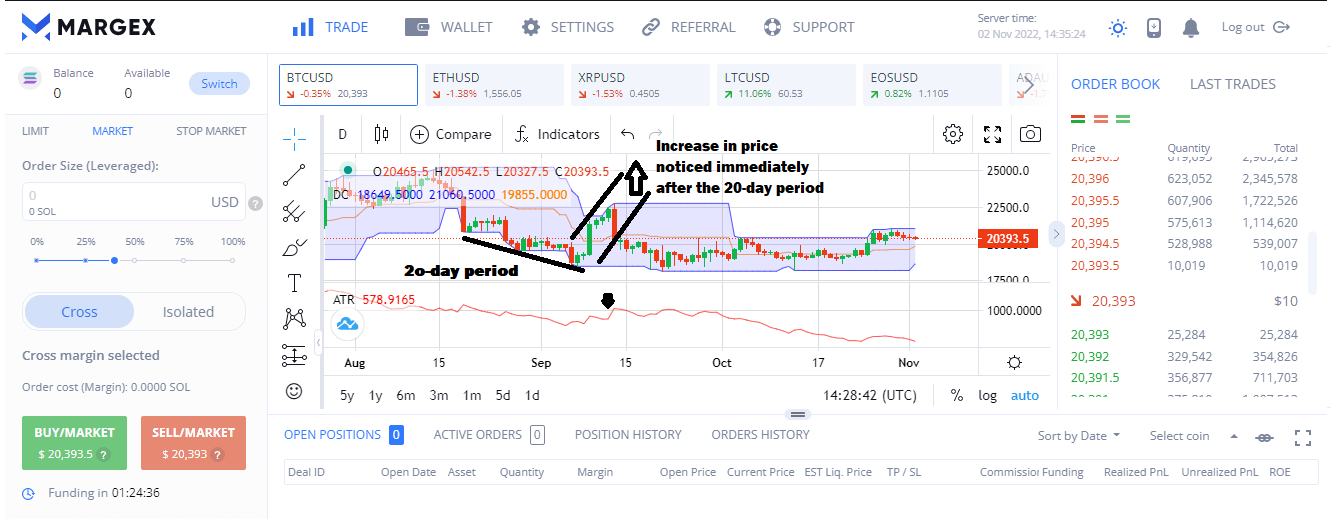Select the trend line drawing tool
1333x519 pixels.
[x=294, y=175]
